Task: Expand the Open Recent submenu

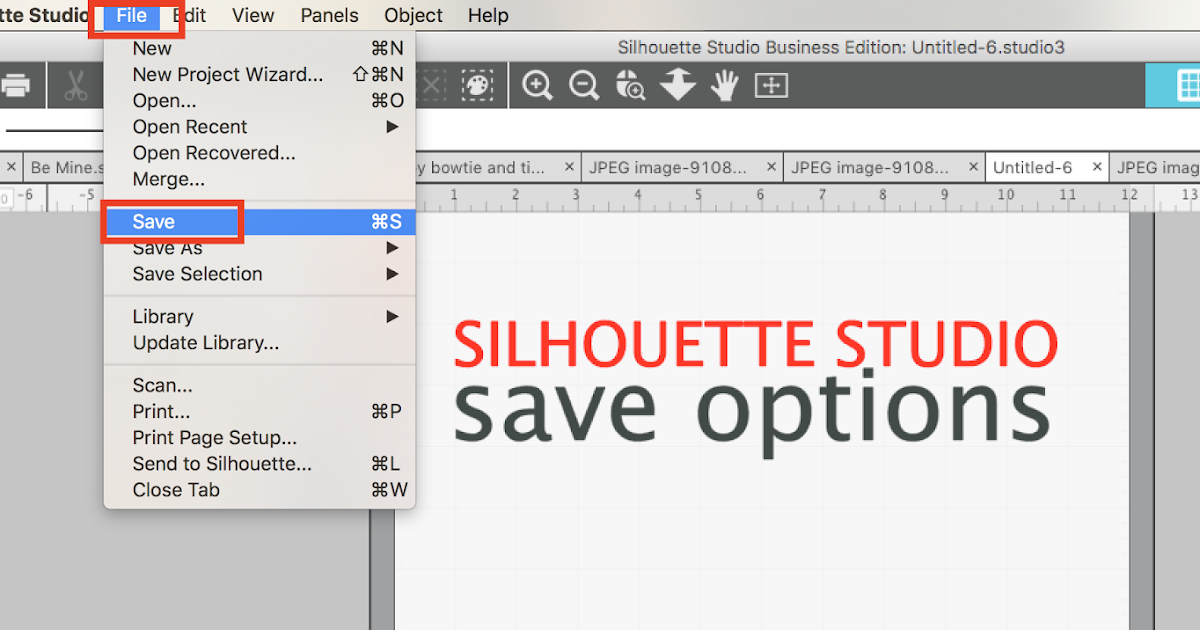Action: tap(190, 127)
